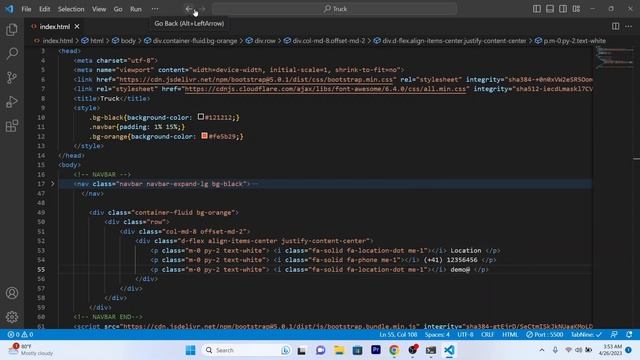Open editor More Actions ellipsis
This screenshot has height=360, width=640.
[628, 26]
